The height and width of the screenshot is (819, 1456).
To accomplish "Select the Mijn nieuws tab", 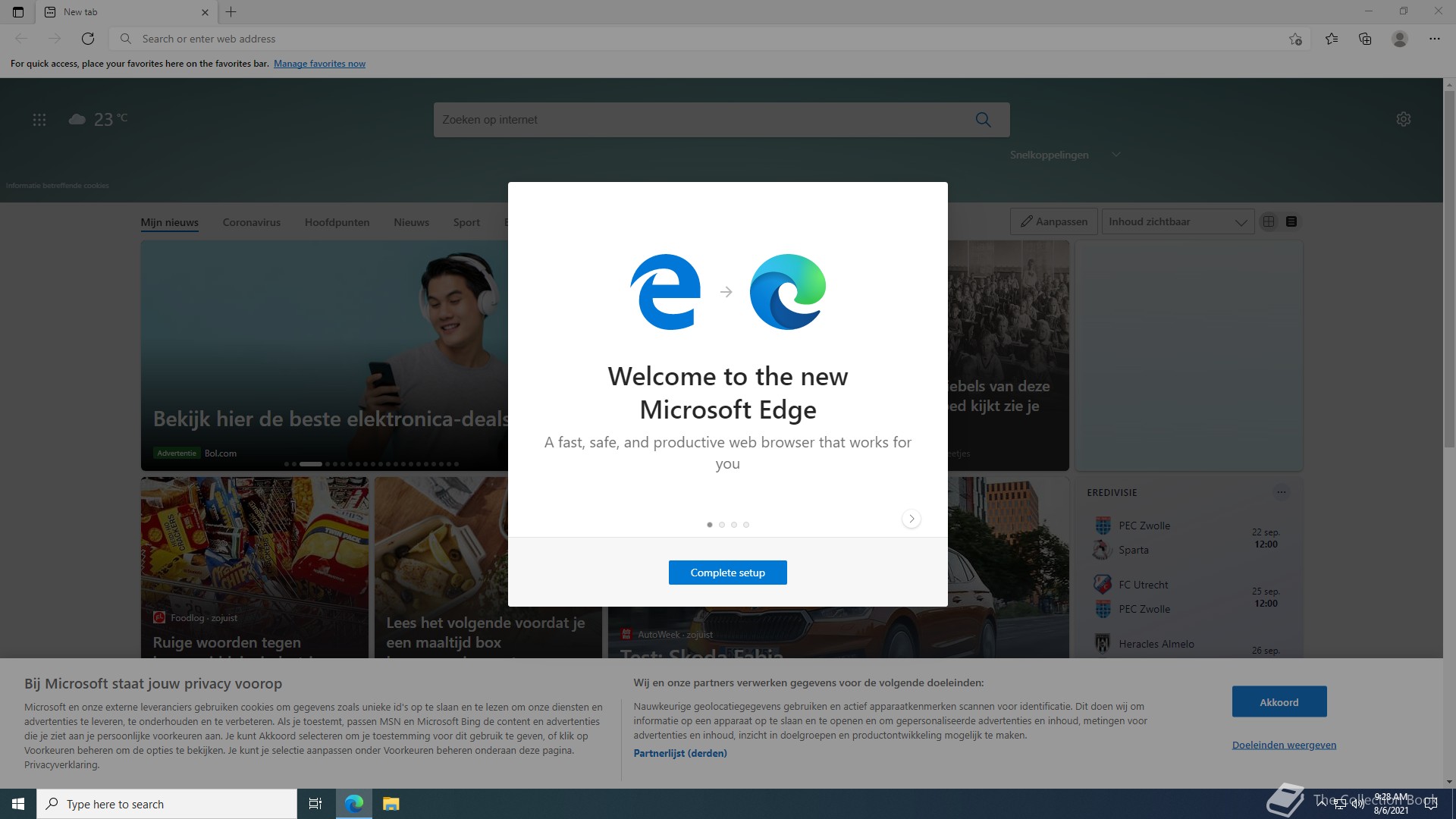I will point(170,222).
